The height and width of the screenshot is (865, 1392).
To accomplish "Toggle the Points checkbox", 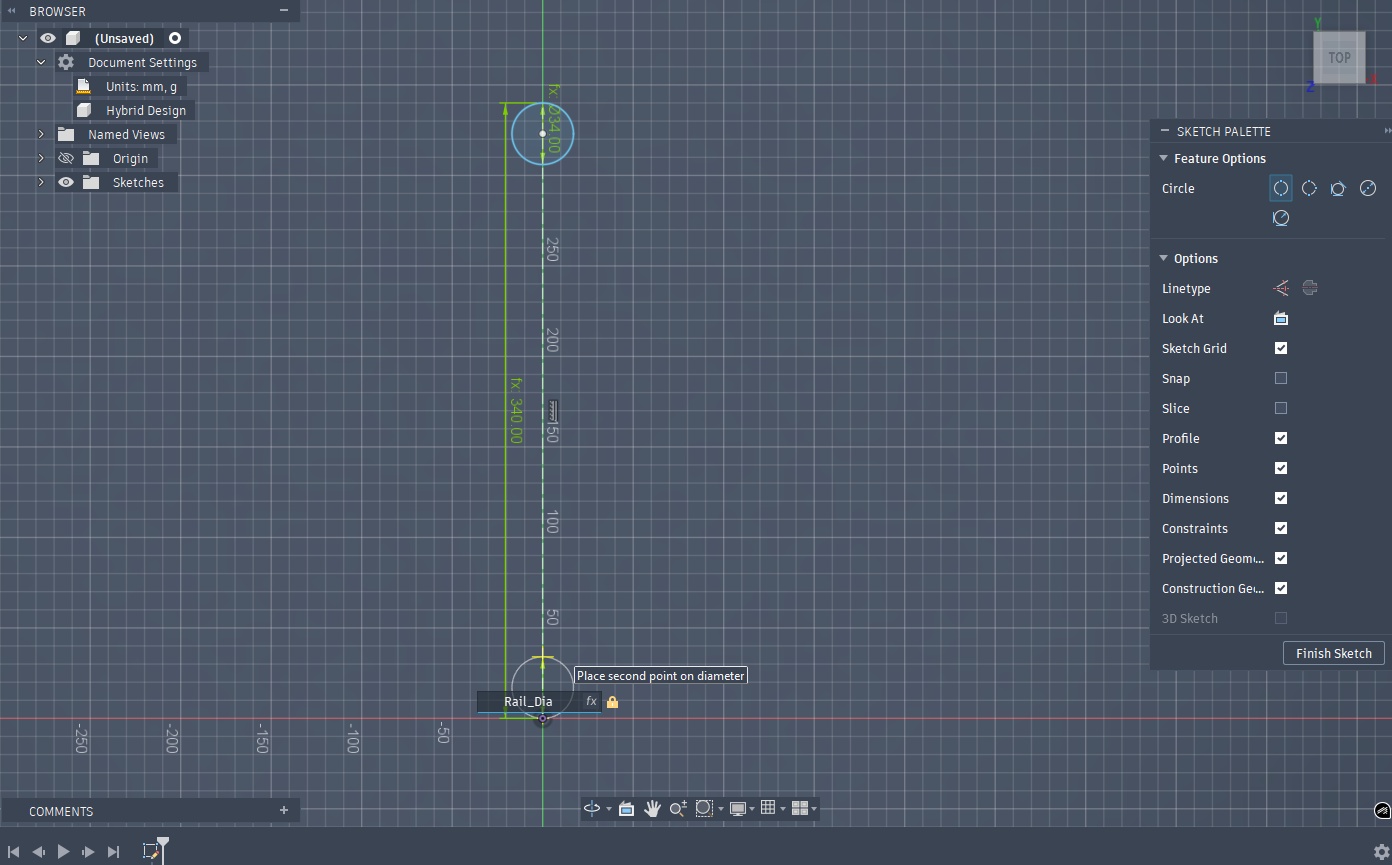I will click(1281, 468).
